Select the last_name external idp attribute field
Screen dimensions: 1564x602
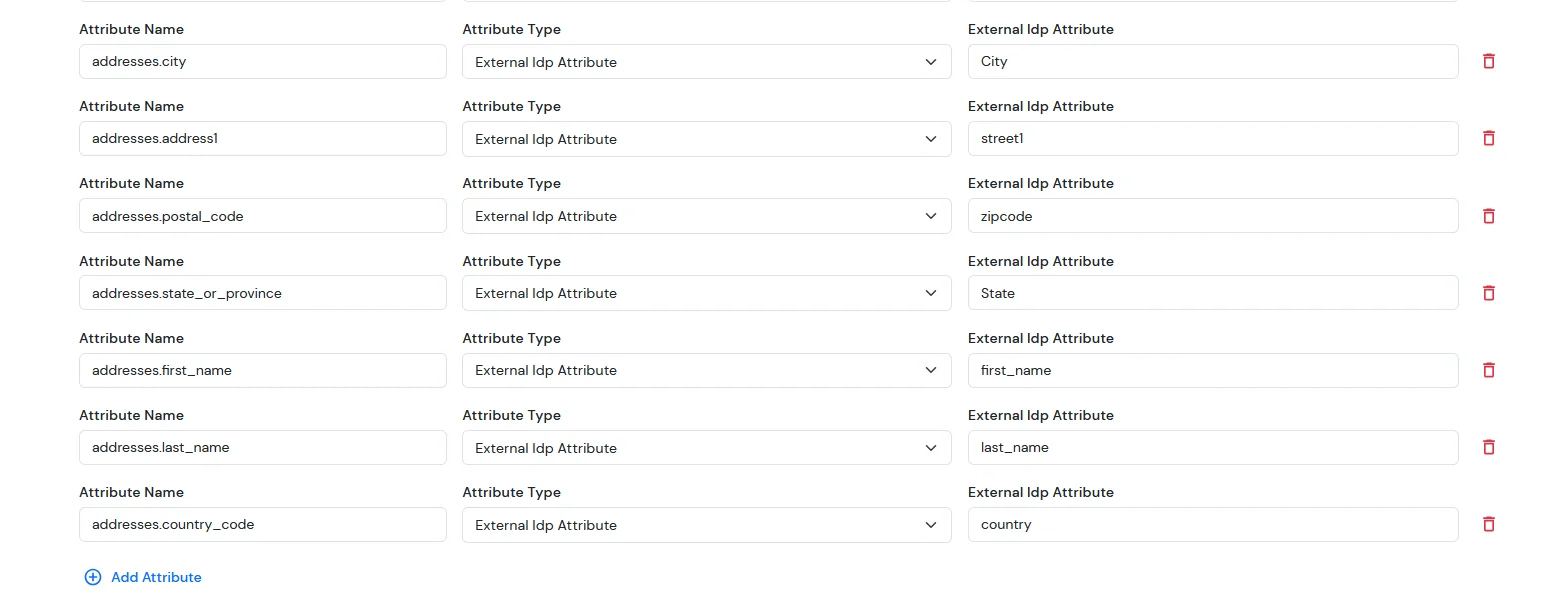1213,447
